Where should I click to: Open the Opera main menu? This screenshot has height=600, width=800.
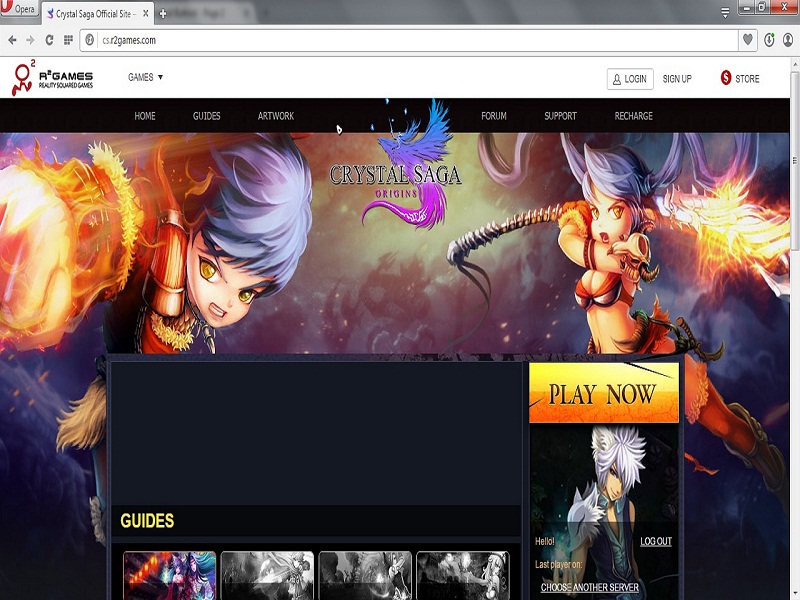(18, 8)
